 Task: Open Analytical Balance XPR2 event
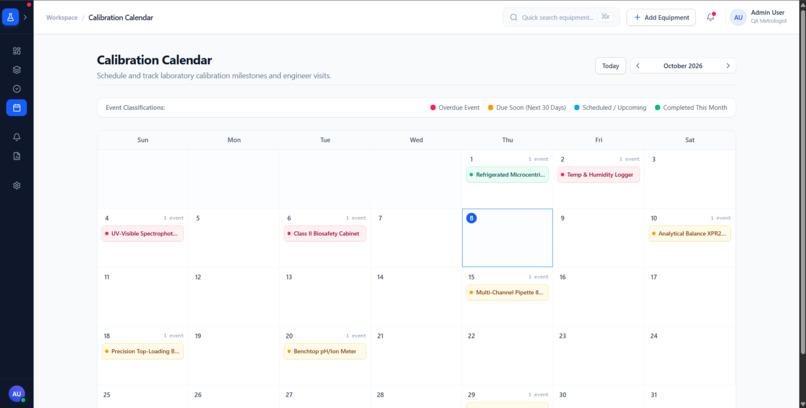click(690, 233)
